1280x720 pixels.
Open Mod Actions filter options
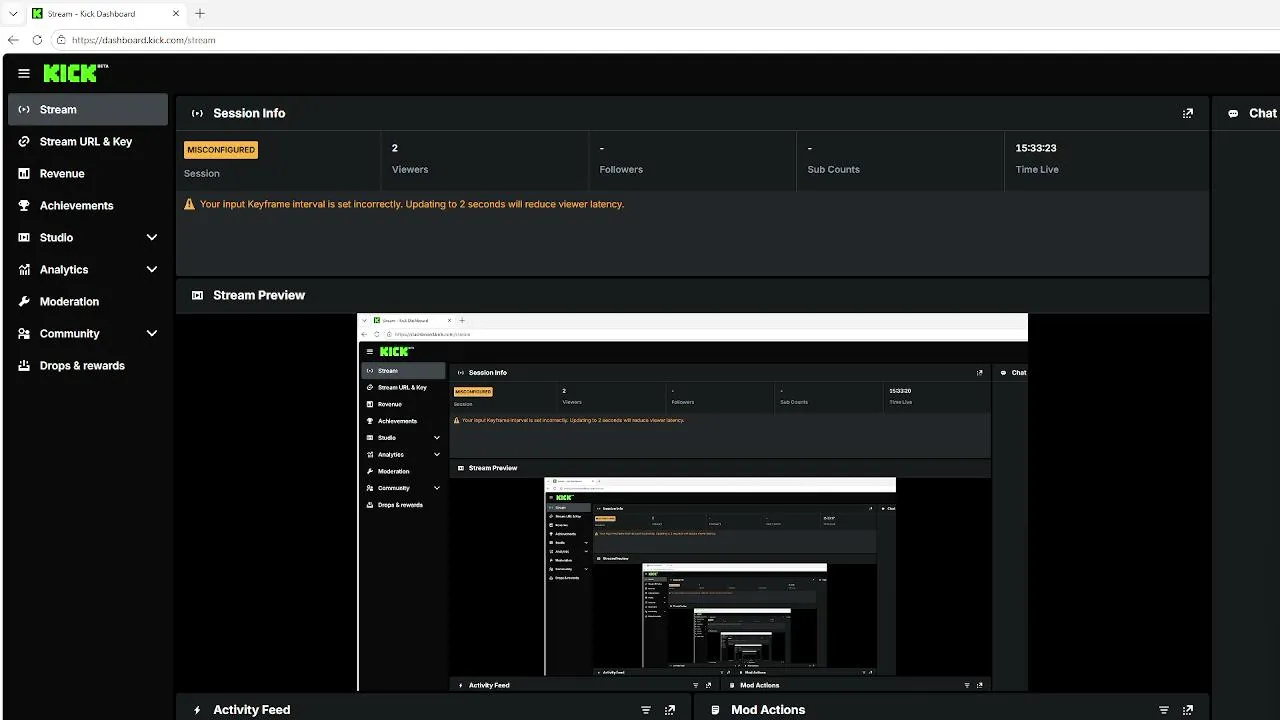coord(1164,710)
